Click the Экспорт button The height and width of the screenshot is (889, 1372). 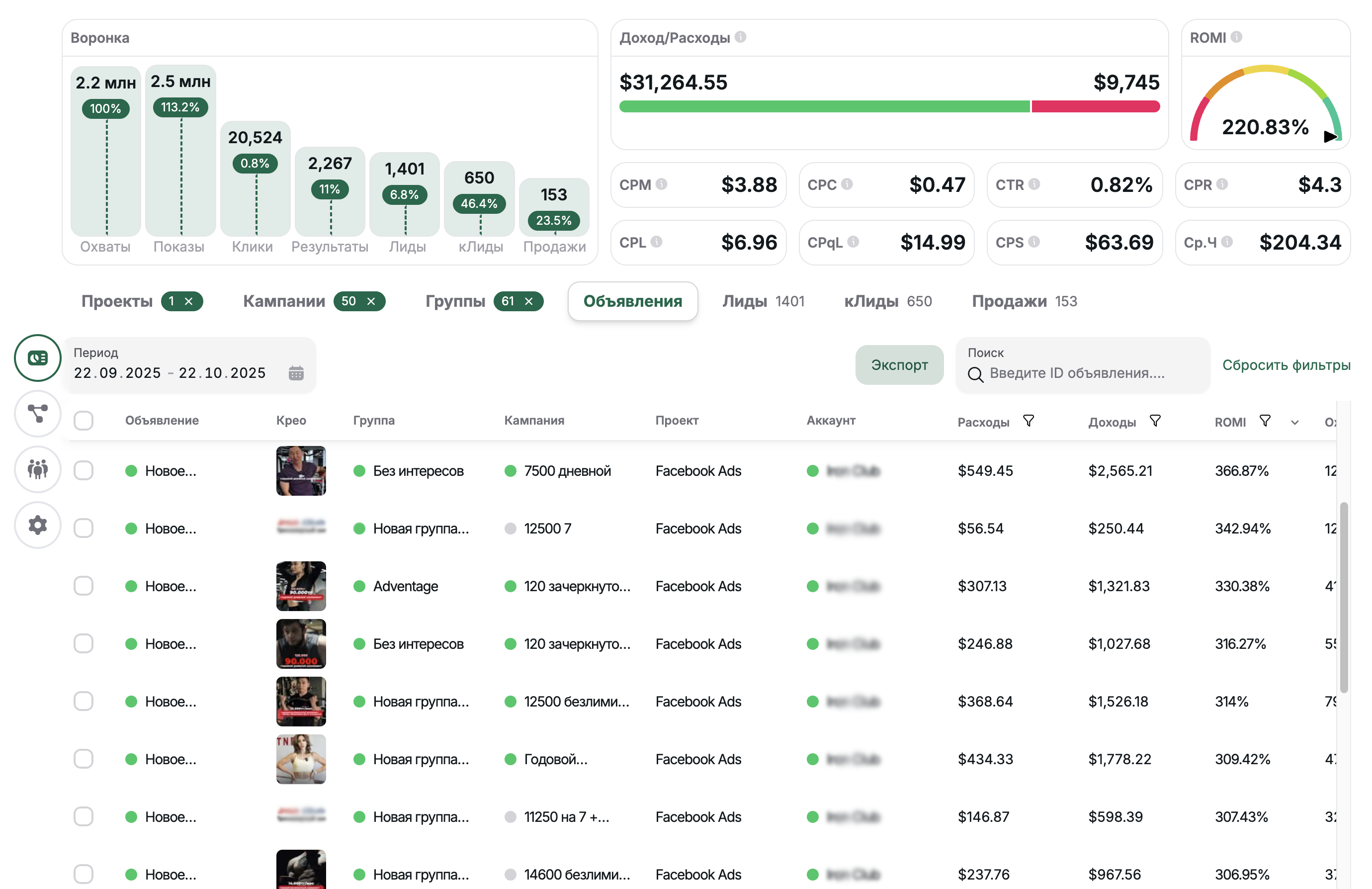point(899,364)
